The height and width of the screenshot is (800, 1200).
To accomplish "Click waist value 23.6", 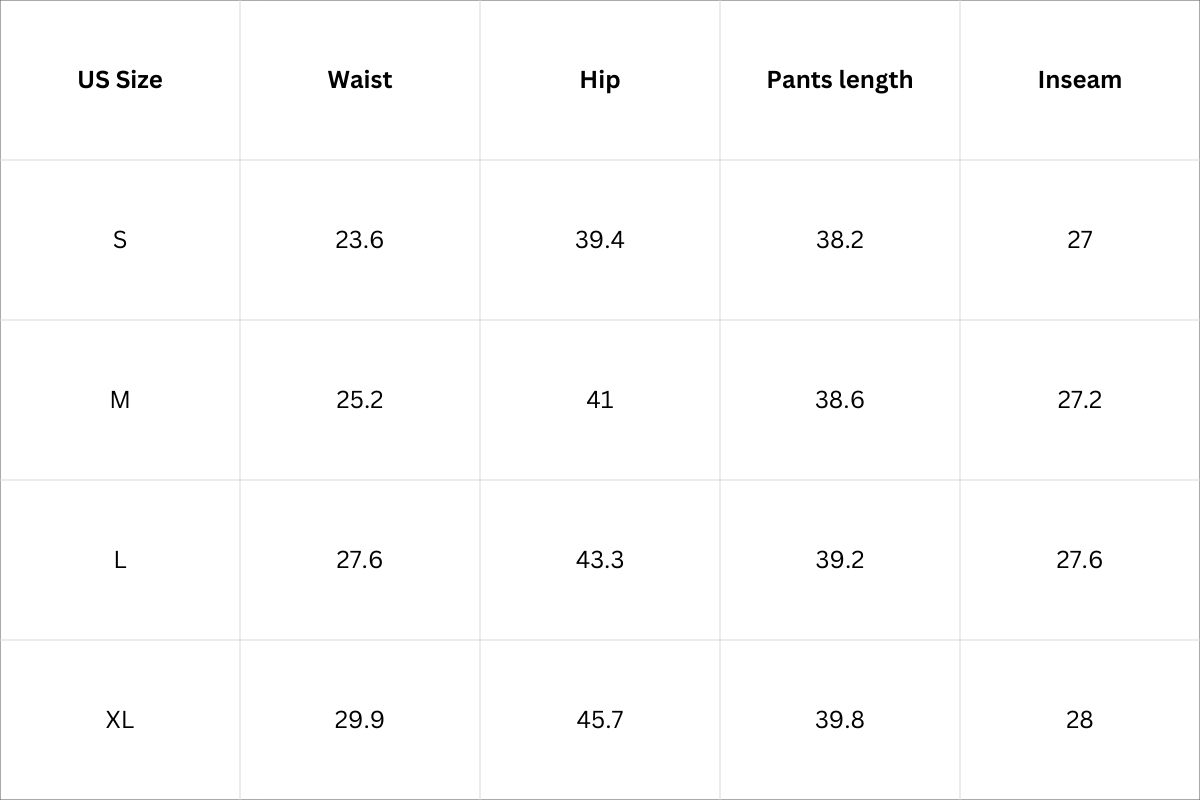I will (360, 240).
